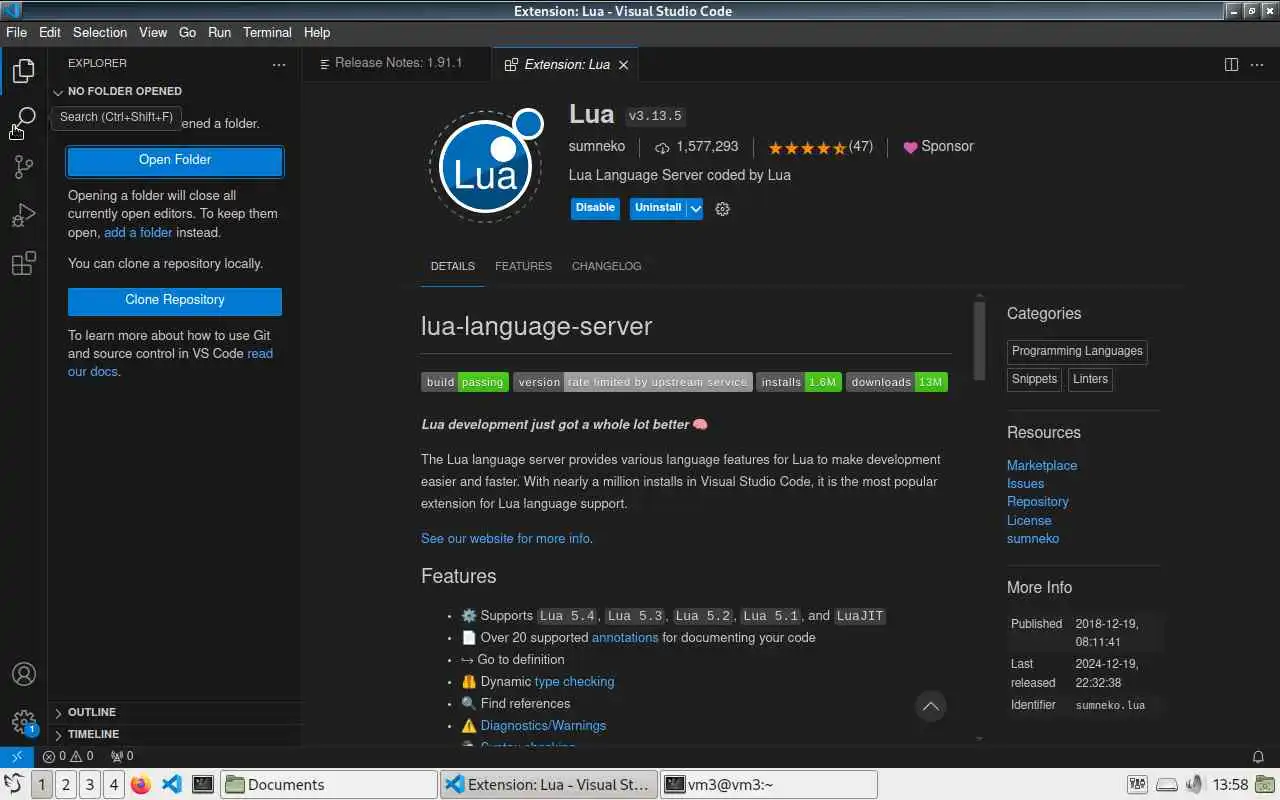Click the Snippets category tag
The height and width of the screenshot is (800, 1280).
tap(1034, 379)
